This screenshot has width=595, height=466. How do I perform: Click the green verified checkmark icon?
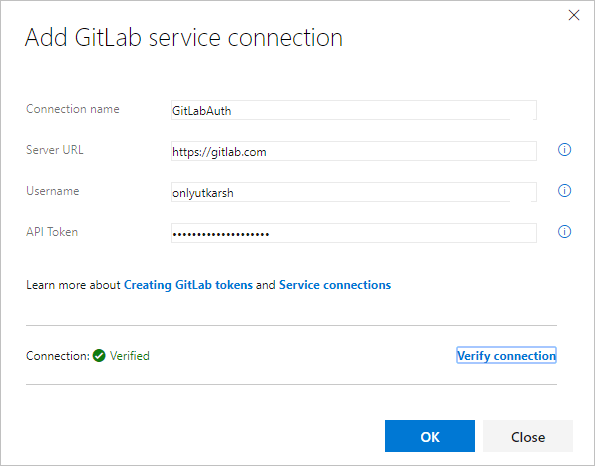point(99,356)
